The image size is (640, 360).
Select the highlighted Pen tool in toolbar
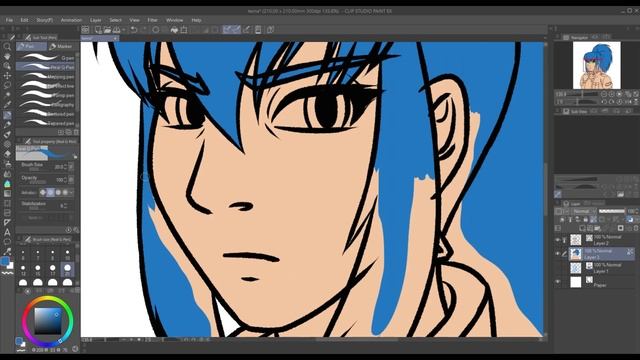7,115
